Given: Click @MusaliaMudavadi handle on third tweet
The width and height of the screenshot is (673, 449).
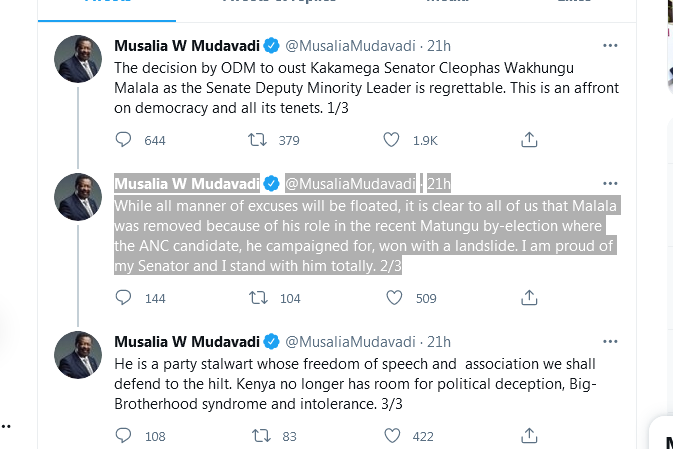Looking at the screenshot, I should [x=350, y=342].
